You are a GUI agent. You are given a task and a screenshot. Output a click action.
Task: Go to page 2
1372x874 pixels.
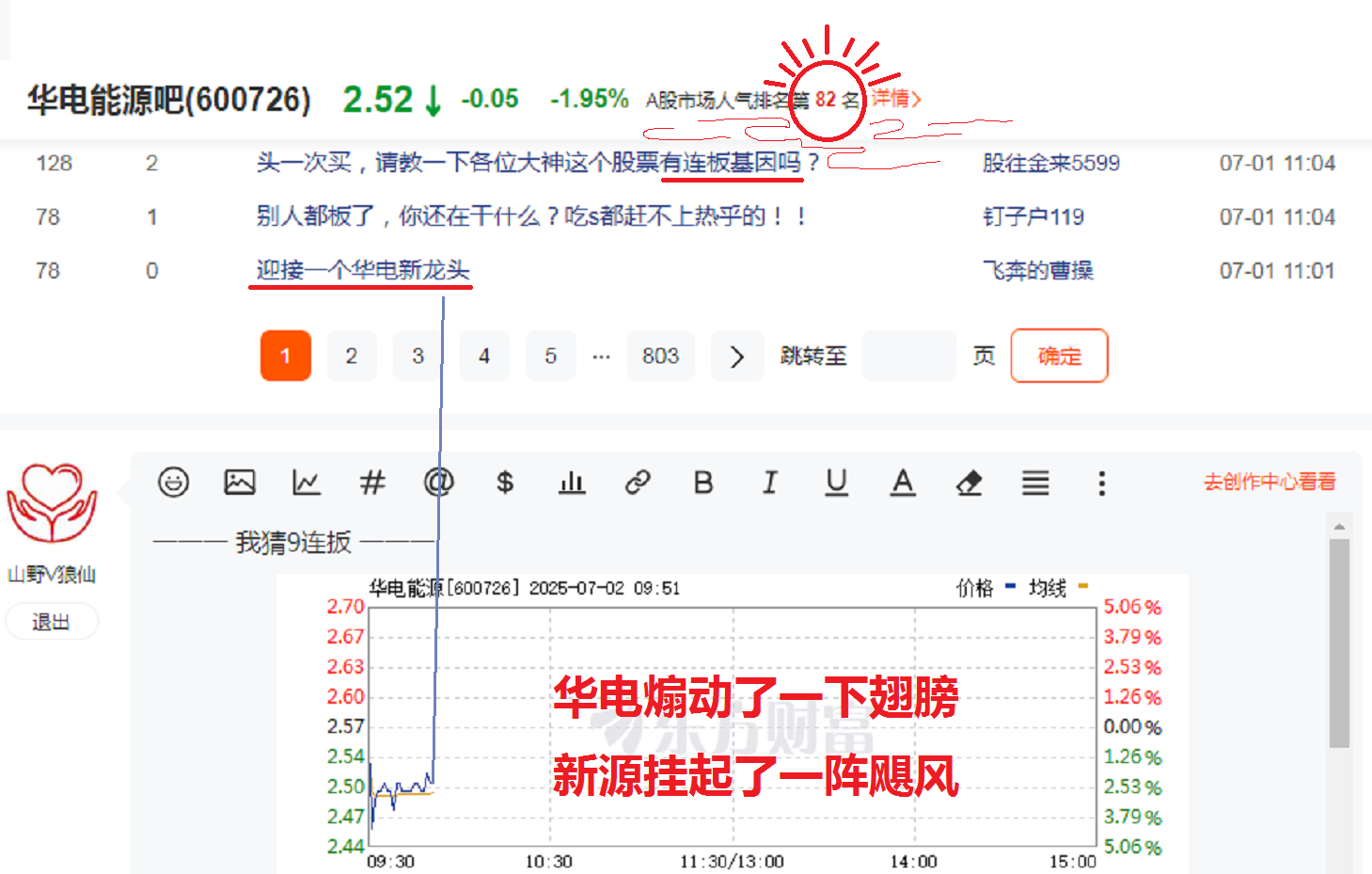(x=352, y=356)
